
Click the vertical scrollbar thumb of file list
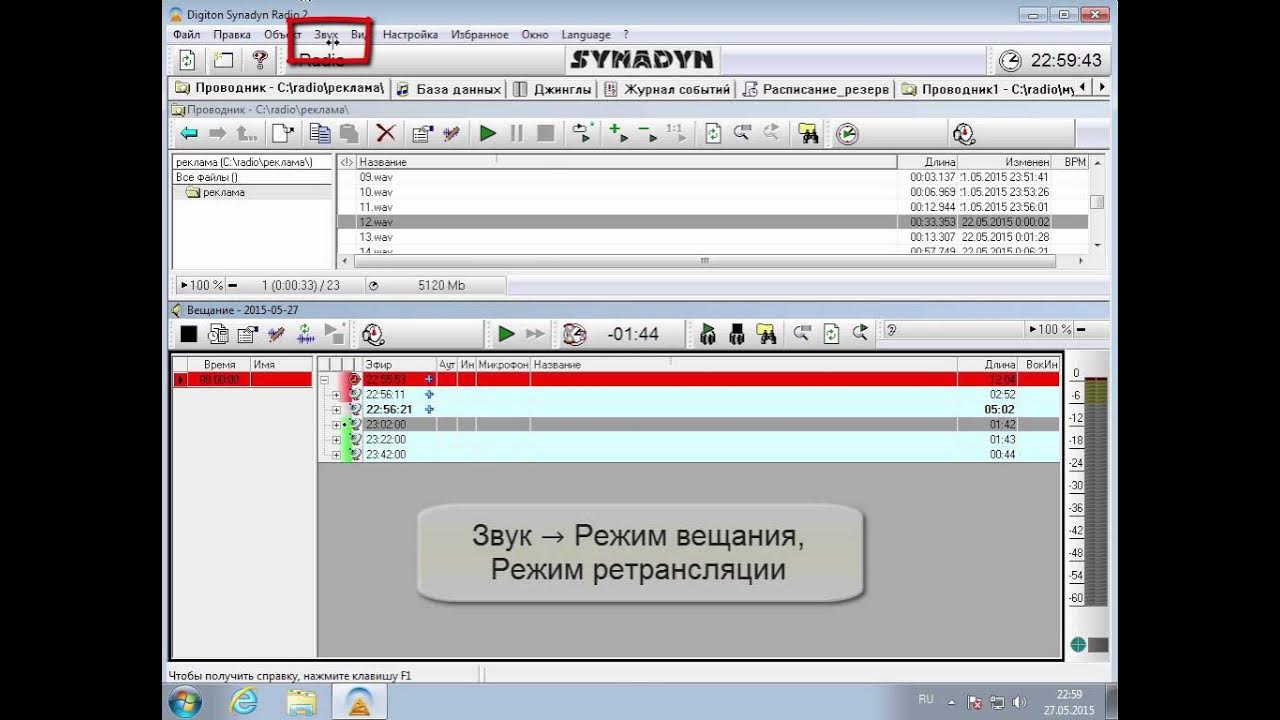pyautogui.click(x=1097, y=202)
